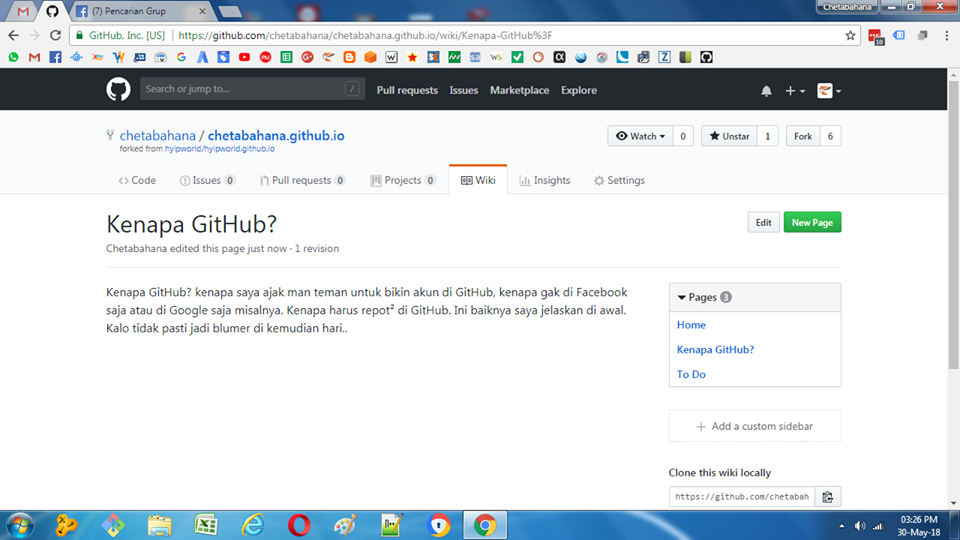Click the 1 revision history text
The width and height of the screenshot is (960, 540).
[x=317, y=249]
